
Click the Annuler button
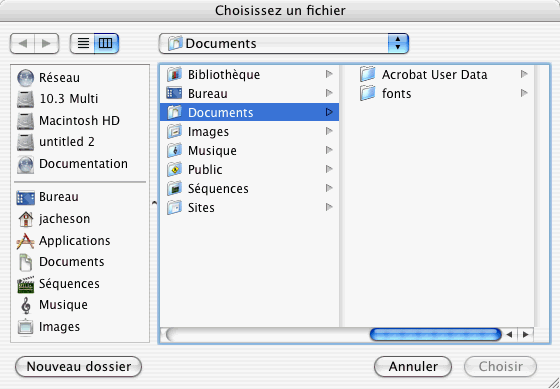coord(413,366)
